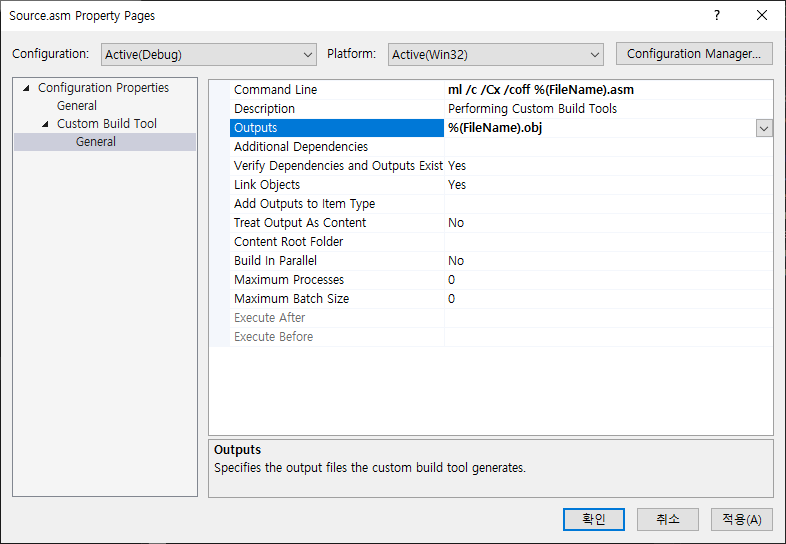Click the 취소 (Cancel) button
This screenshot has height=544, width=786.
668,519
